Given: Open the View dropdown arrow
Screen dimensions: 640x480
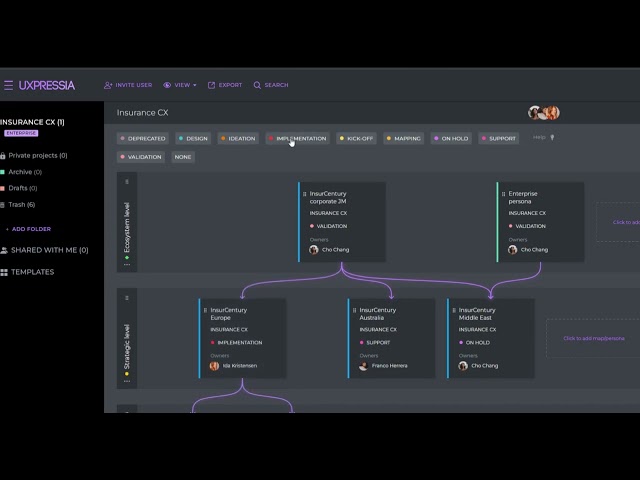Looking at the screenshot, I should 195,85.
